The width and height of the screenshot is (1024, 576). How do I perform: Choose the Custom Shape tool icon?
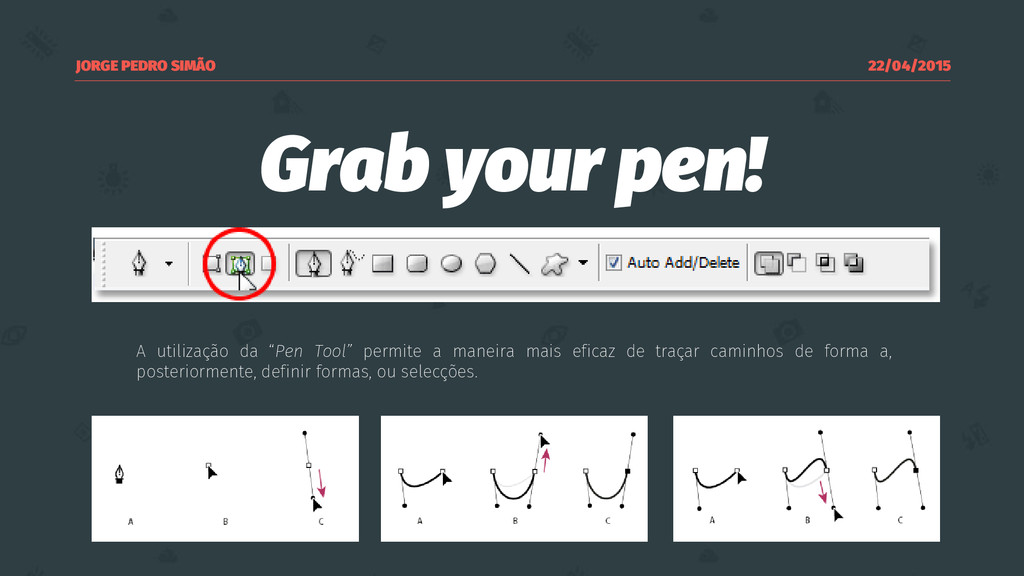click(x=554, y=264)
